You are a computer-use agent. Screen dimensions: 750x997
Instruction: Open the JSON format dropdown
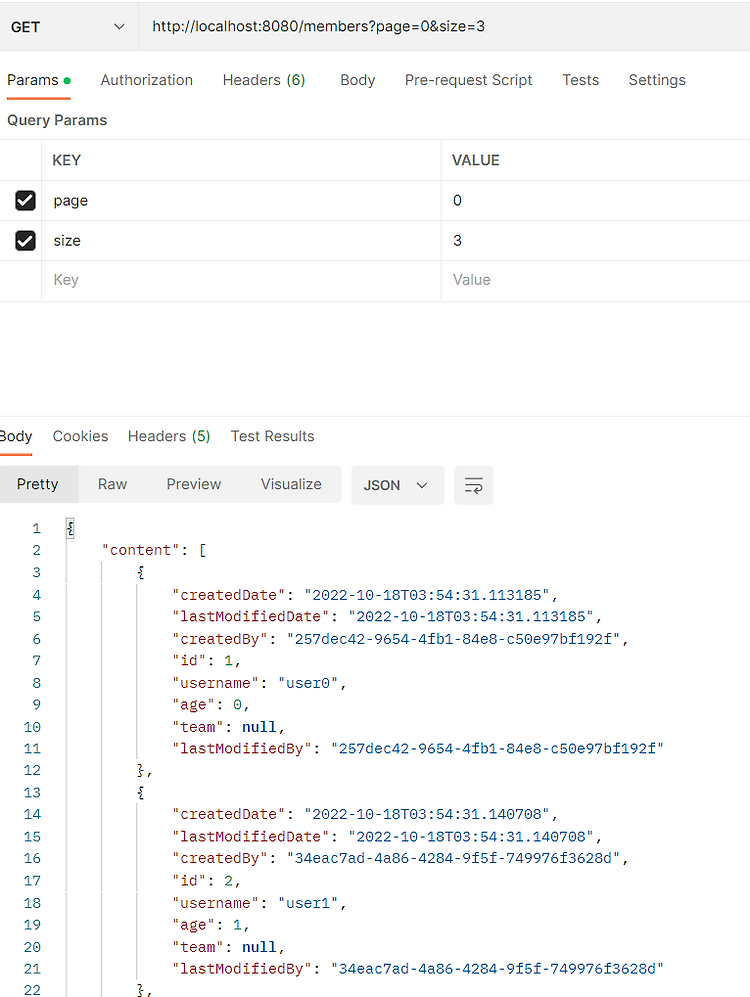coord(397,485)
